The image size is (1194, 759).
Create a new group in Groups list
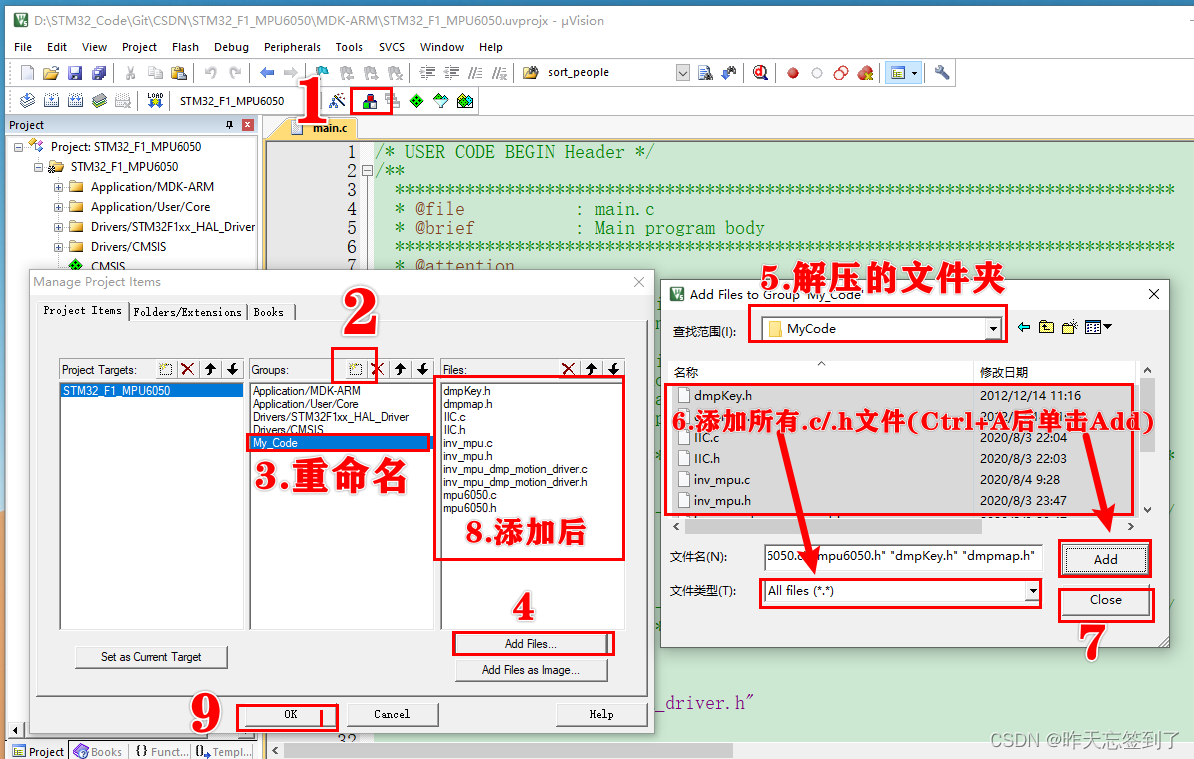point(356,369)
